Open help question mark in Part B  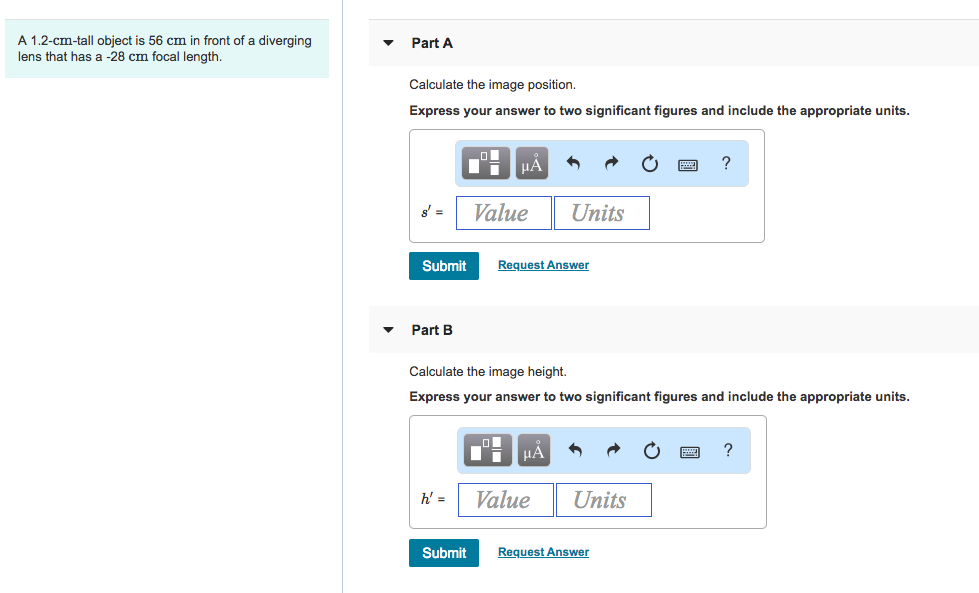point(728,450)
